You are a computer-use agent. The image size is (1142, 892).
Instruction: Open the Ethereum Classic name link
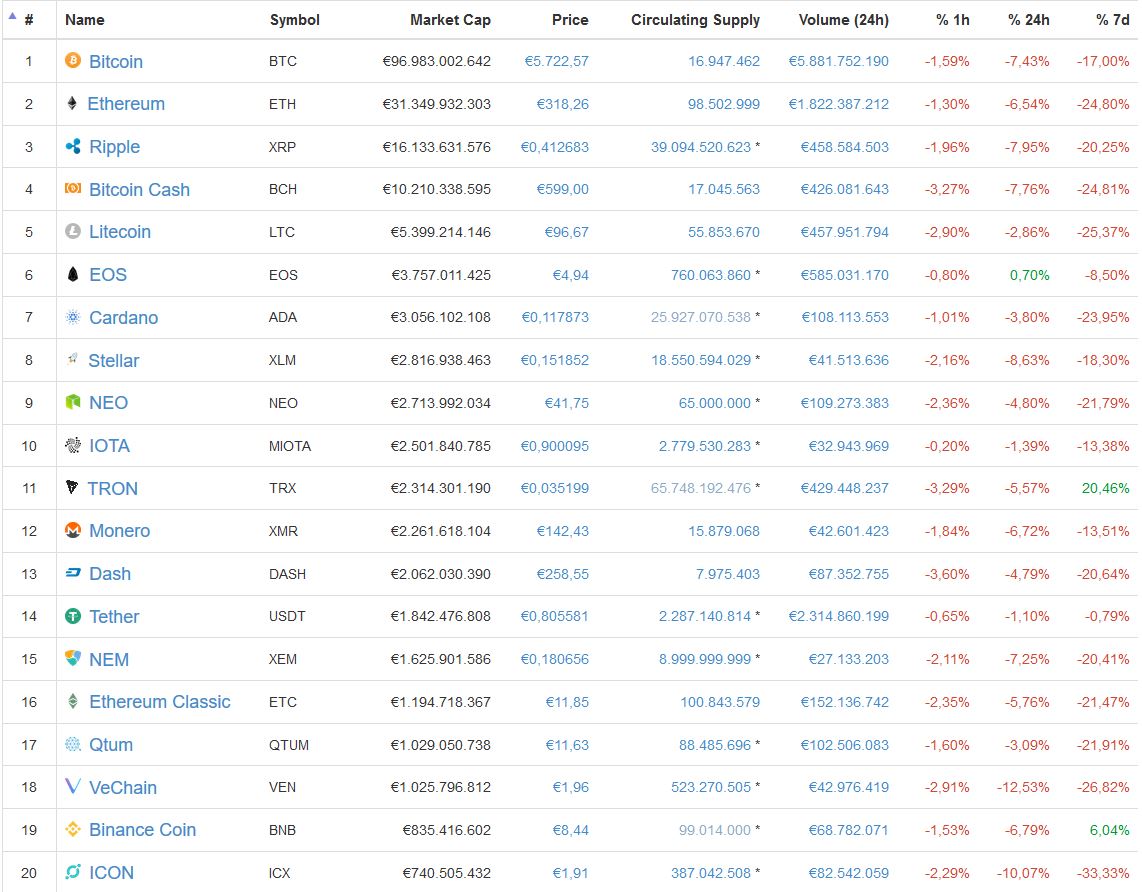[x=160, y=702]
